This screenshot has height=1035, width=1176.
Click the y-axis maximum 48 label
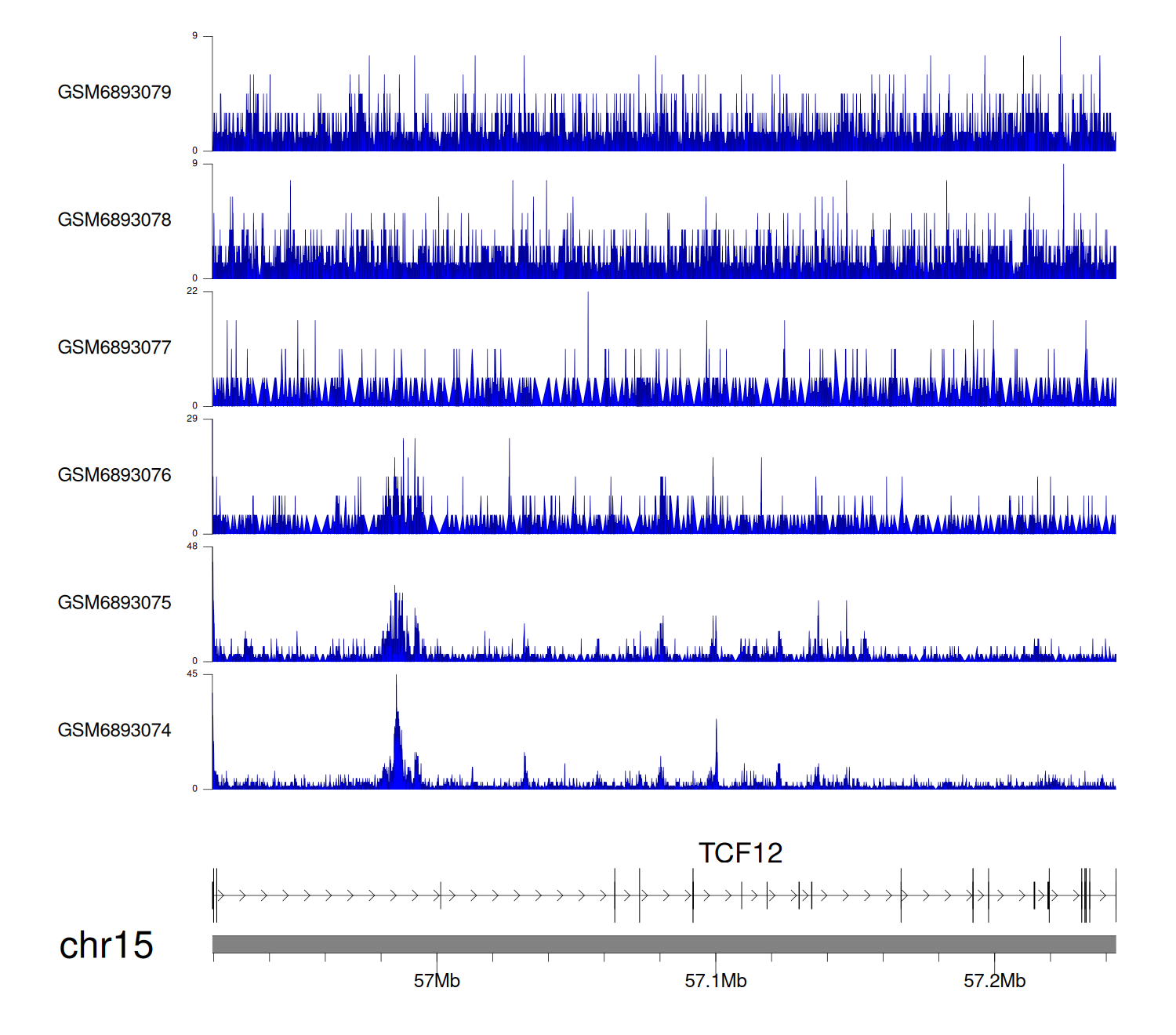[192, 547]
